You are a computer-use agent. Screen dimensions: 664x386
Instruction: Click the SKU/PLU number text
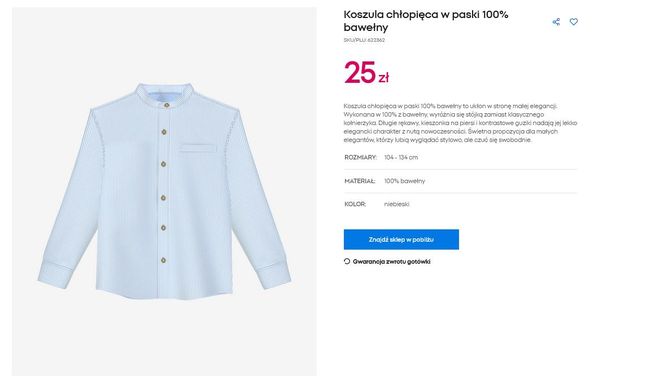point(364,40)
